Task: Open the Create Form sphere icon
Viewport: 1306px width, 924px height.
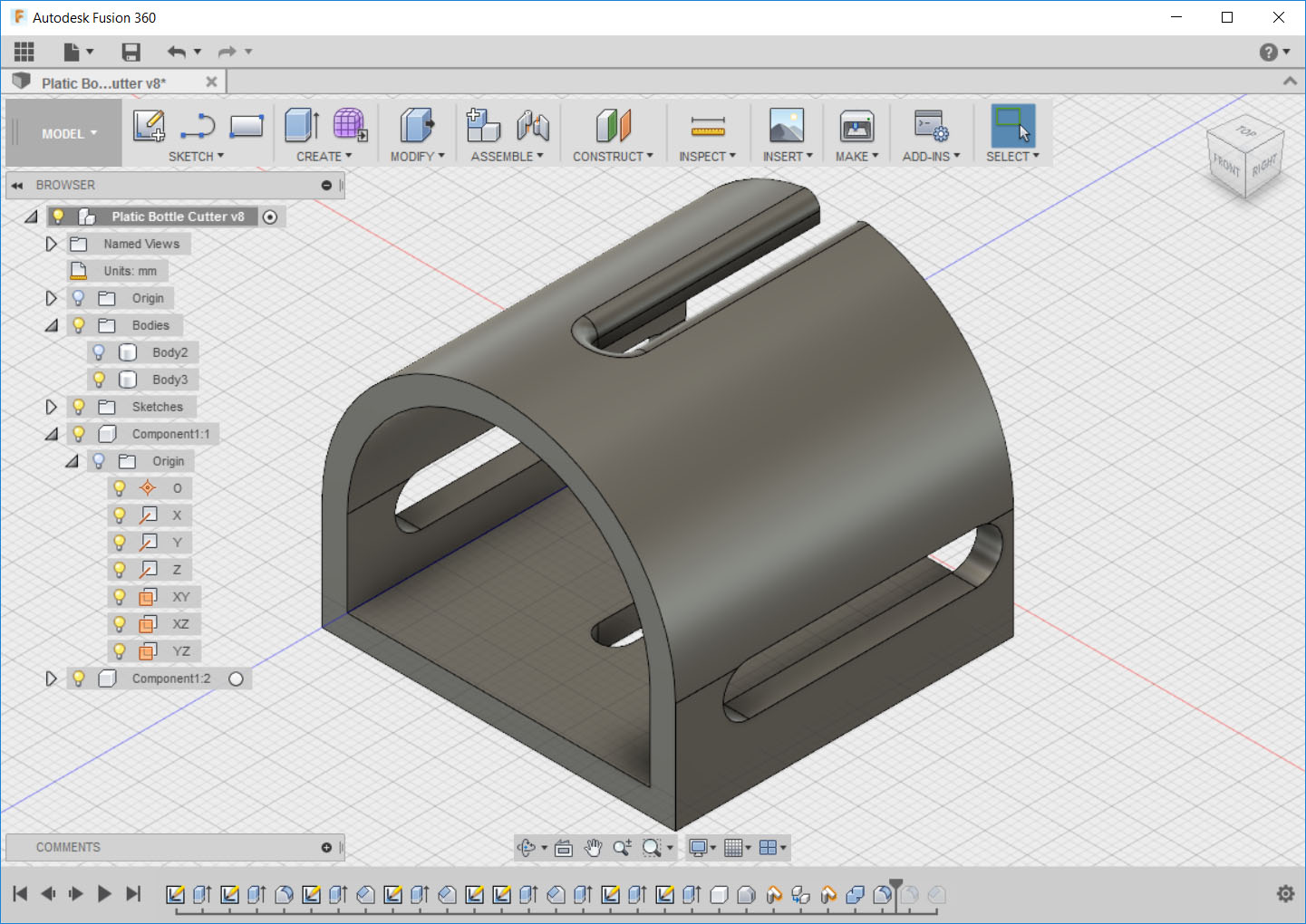Action: [350, 125]
